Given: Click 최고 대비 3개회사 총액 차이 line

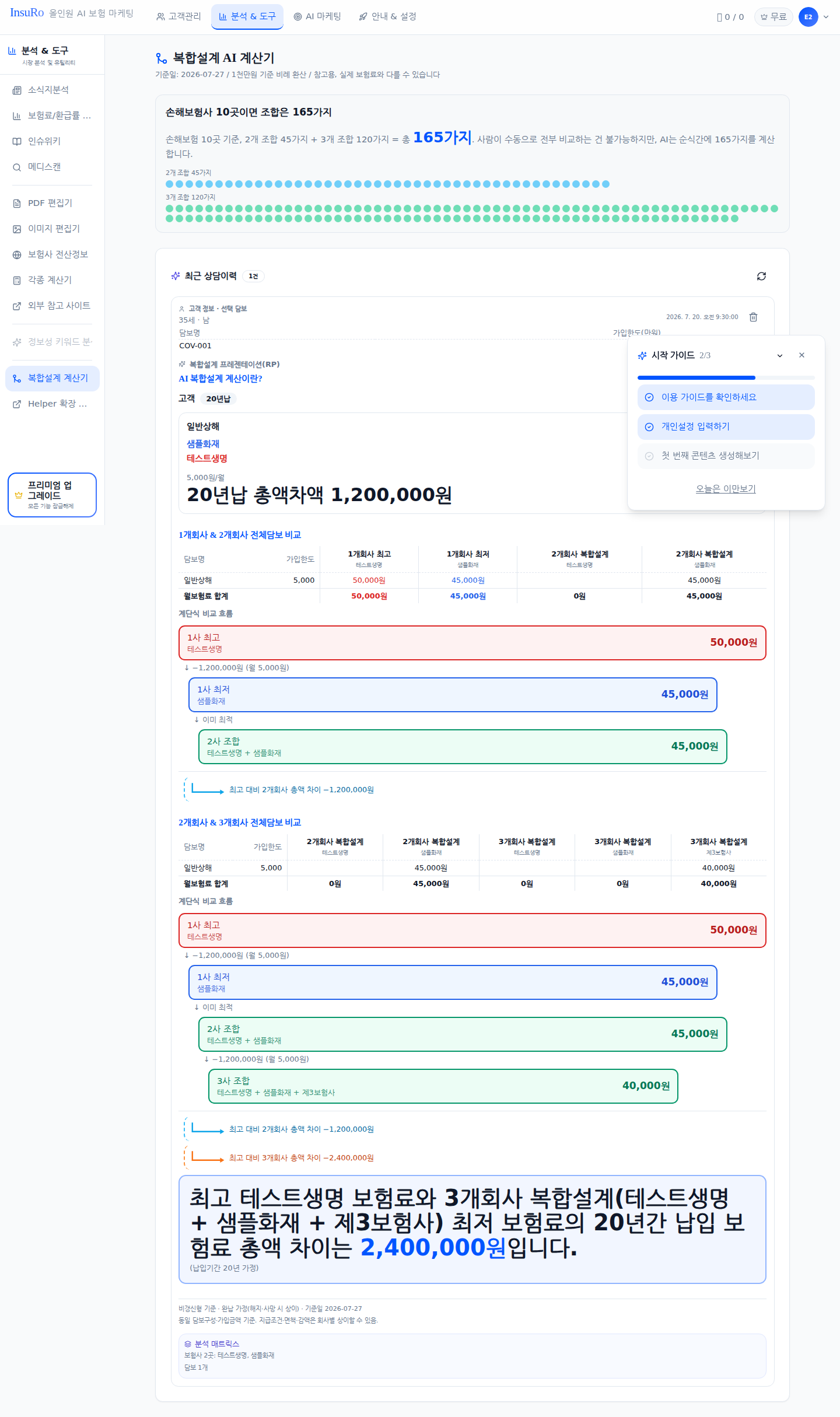Looking at the screenshot, I should pyautogui.click(x=301, y=1157).
